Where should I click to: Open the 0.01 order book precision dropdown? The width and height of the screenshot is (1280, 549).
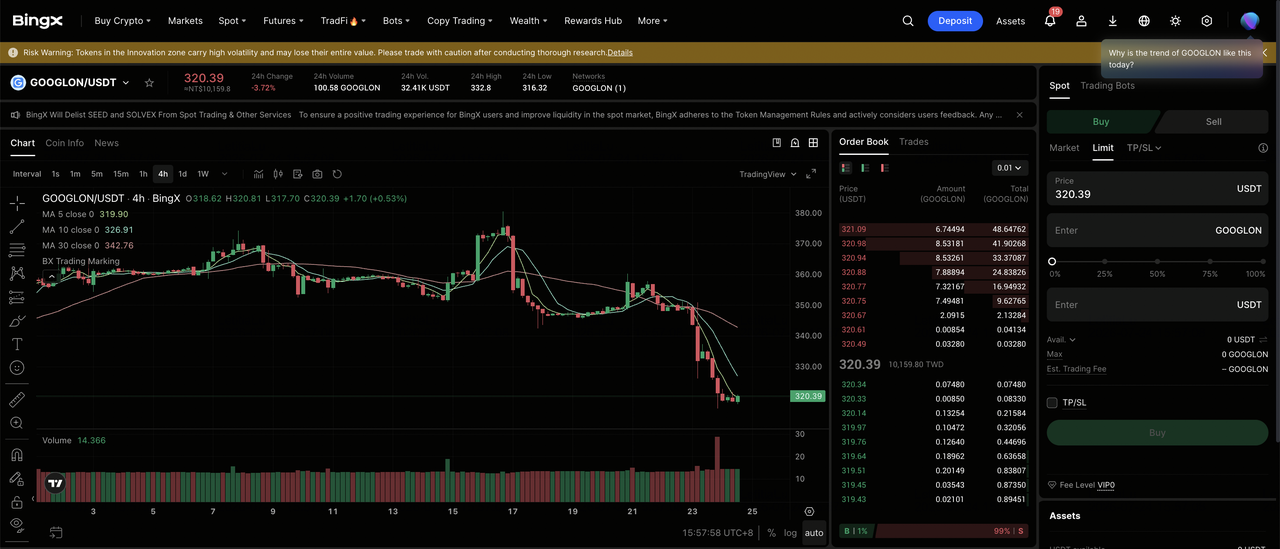click(1010, 168)
